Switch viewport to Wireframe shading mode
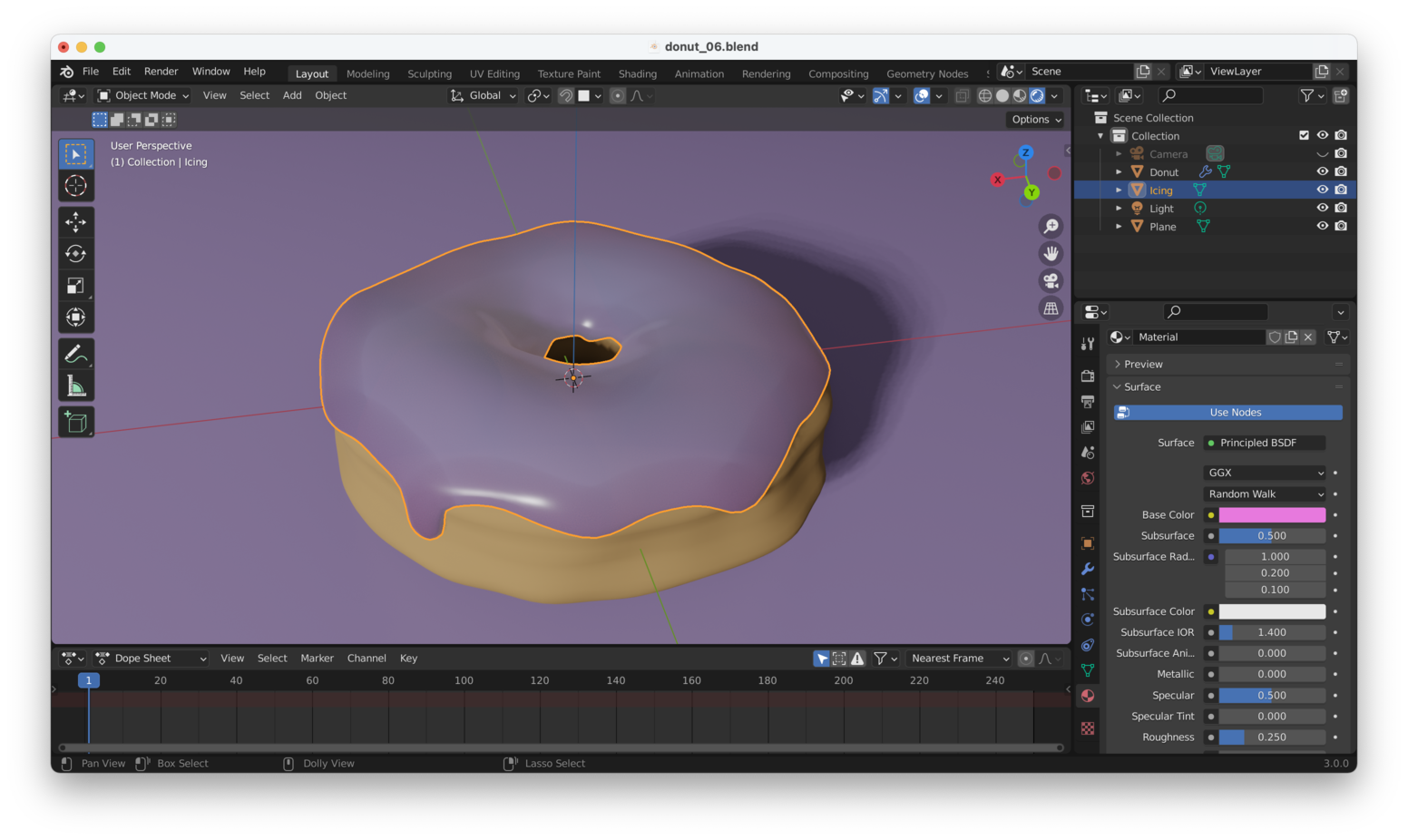Image resolution: width=1408 pixels, height=840 pixels. pyautogui.click(x=985, y=95)
